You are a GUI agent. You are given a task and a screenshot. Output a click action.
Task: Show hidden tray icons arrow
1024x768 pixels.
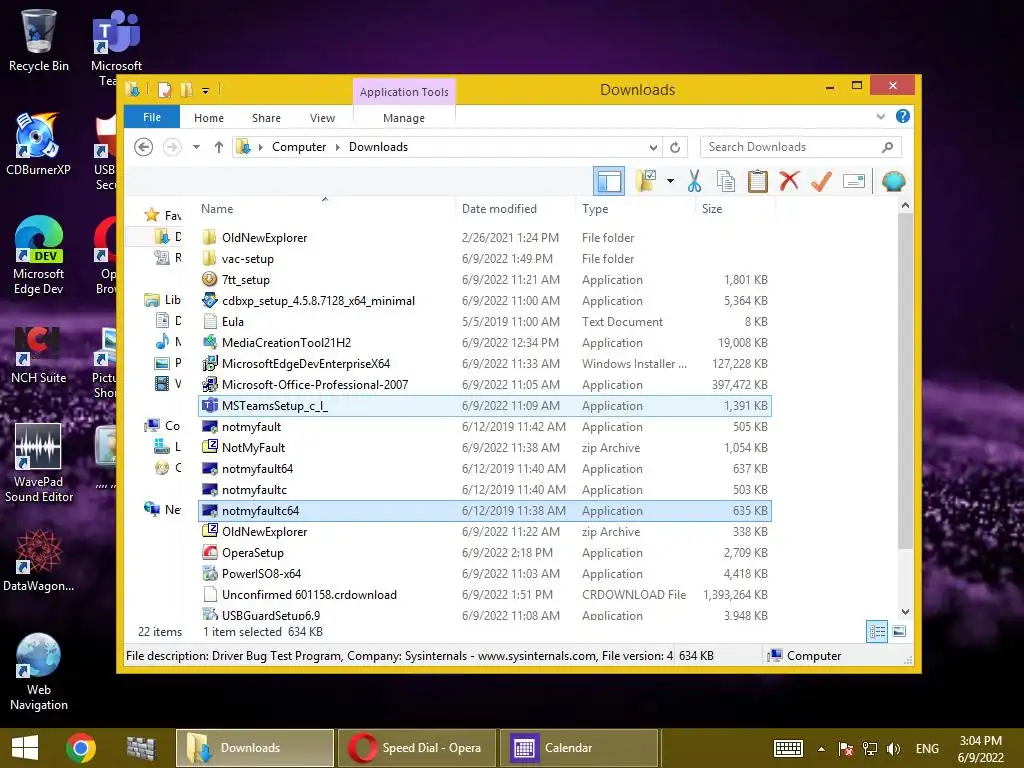pos(821,749)
